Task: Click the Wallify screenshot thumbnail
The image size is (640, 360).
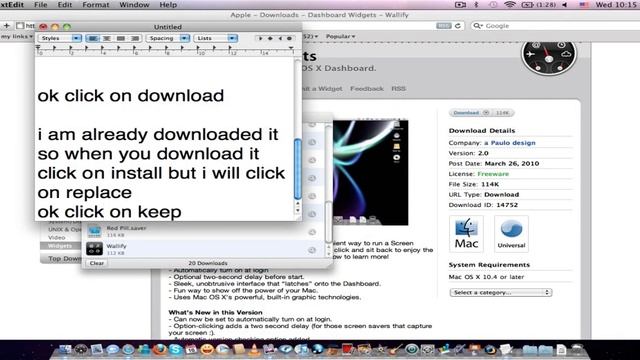Action: 370,172
